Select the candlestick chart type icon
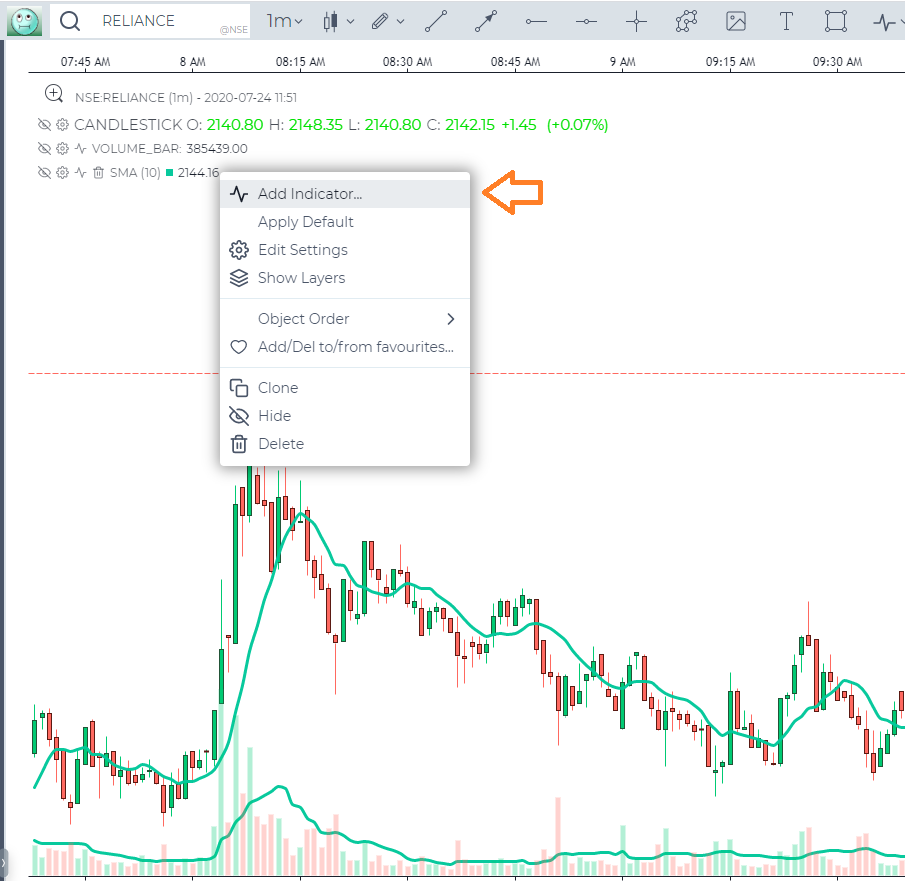This screenshot has width=905, height=881. click(330, 21)
